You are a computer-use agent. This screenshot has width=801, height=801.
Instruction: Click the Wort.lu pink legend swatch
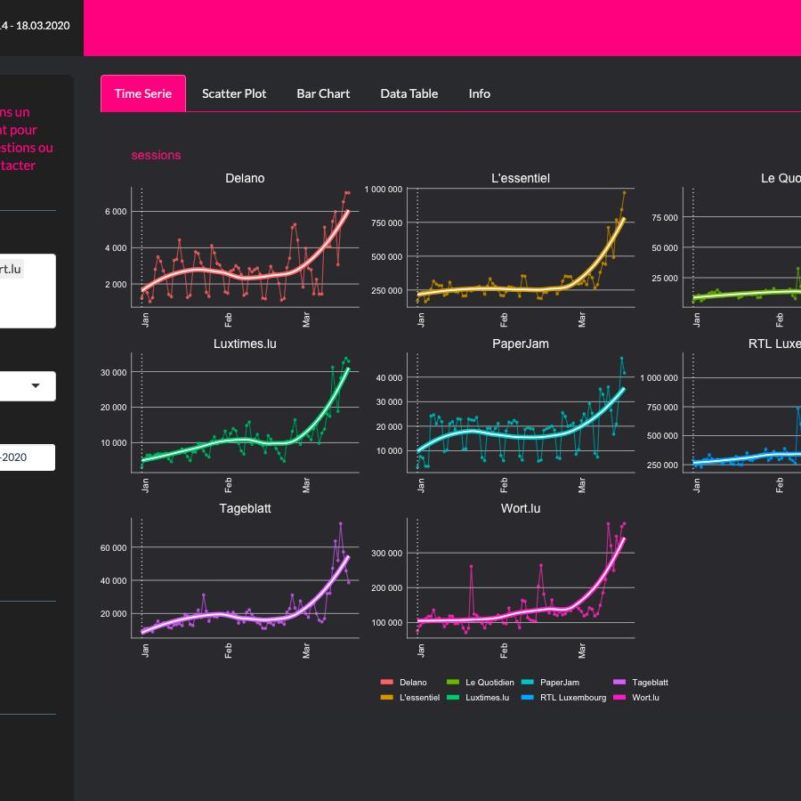(x=619, y=697)
